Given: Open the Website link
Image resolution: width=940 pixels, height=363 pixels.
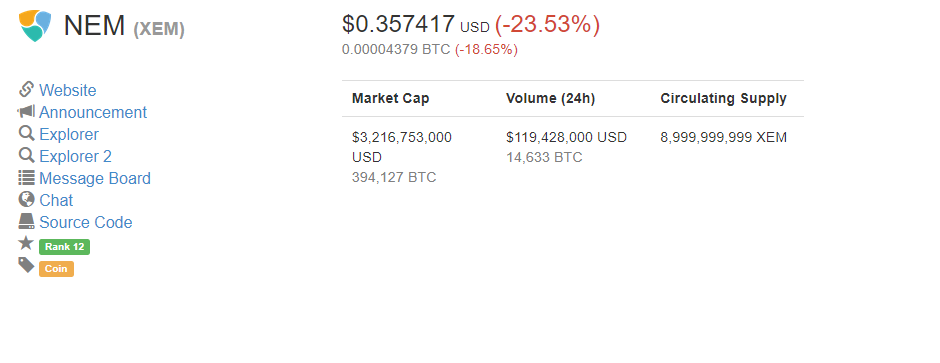Looking at the screenshot, I should [x=68, y=90].
